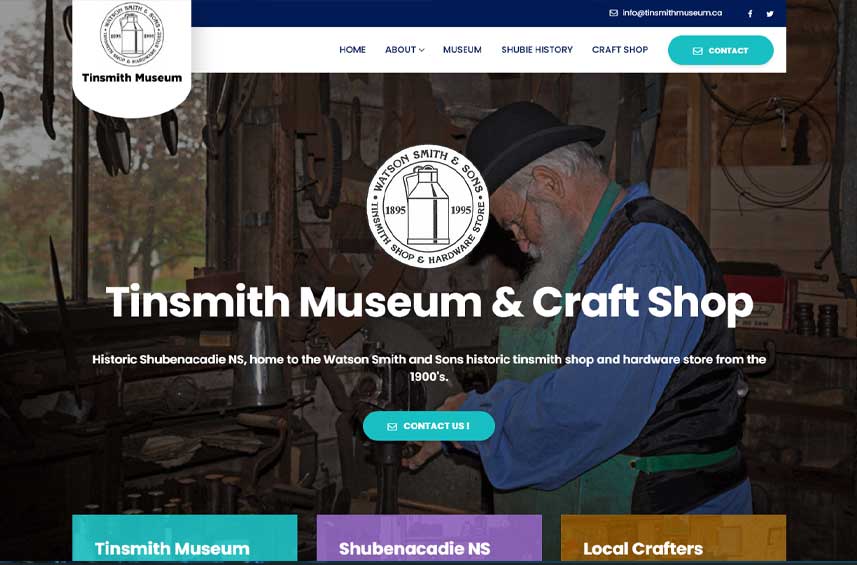Image resolution: width=857 pixels, height=565 pixels.
Task: Open the Museum menu item
Action: tap(462, 50)
